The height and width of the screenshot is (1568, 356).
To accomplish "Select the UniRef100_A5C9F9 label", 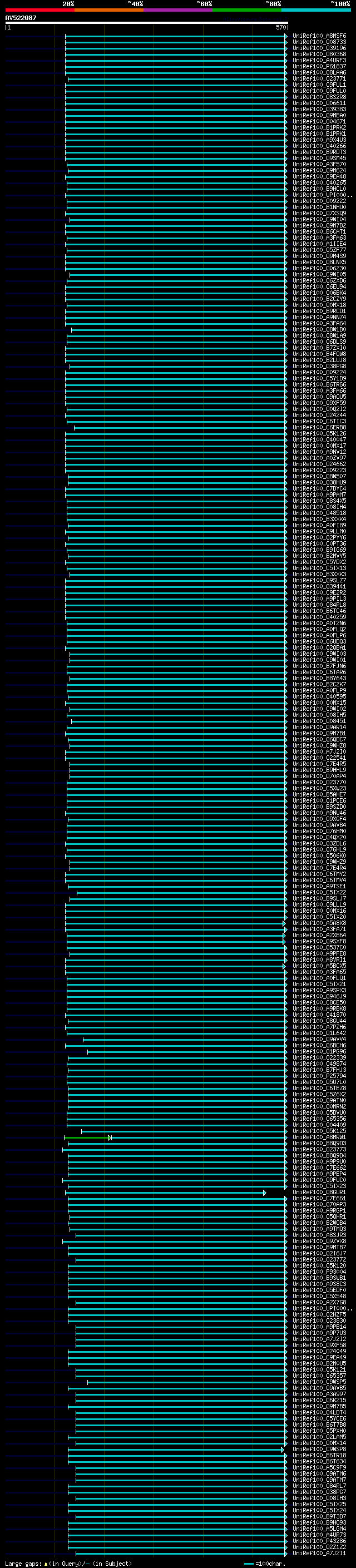I will pyautogui.click(x=319, y=1467).
